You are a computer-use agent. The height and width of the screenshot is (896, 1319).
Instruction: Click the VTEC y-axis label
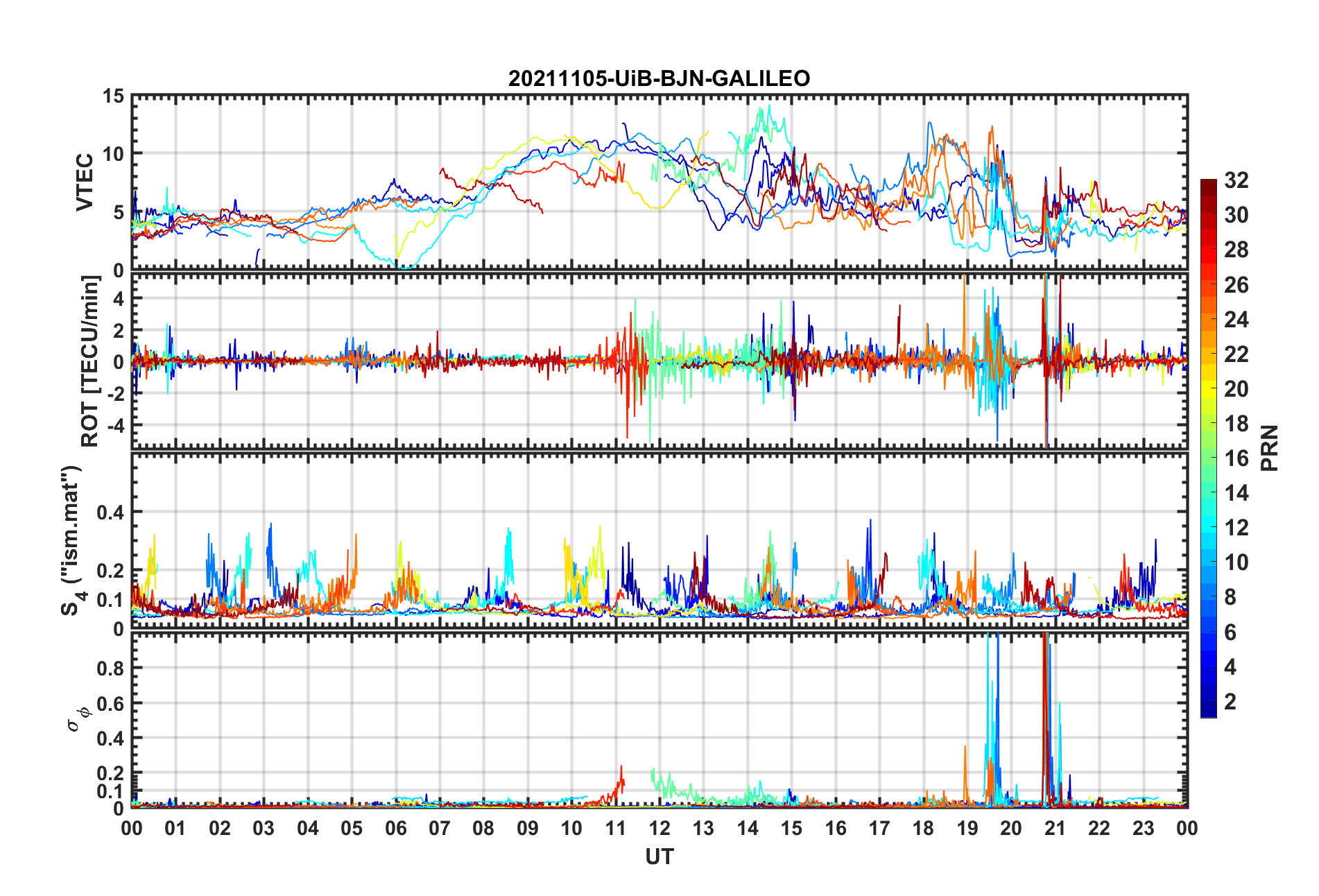[85, 182]
